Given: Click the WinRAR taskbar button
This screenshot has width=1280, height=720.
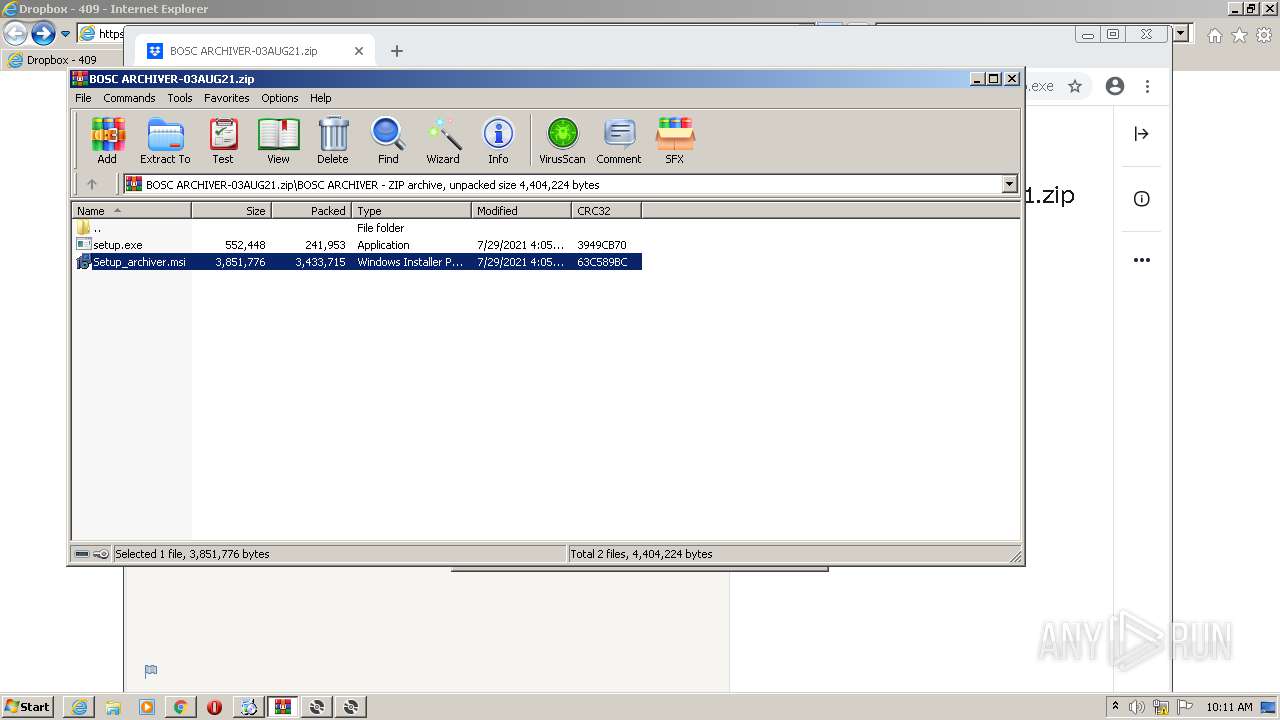Looking at the screenshot, I should pos(283,707).
